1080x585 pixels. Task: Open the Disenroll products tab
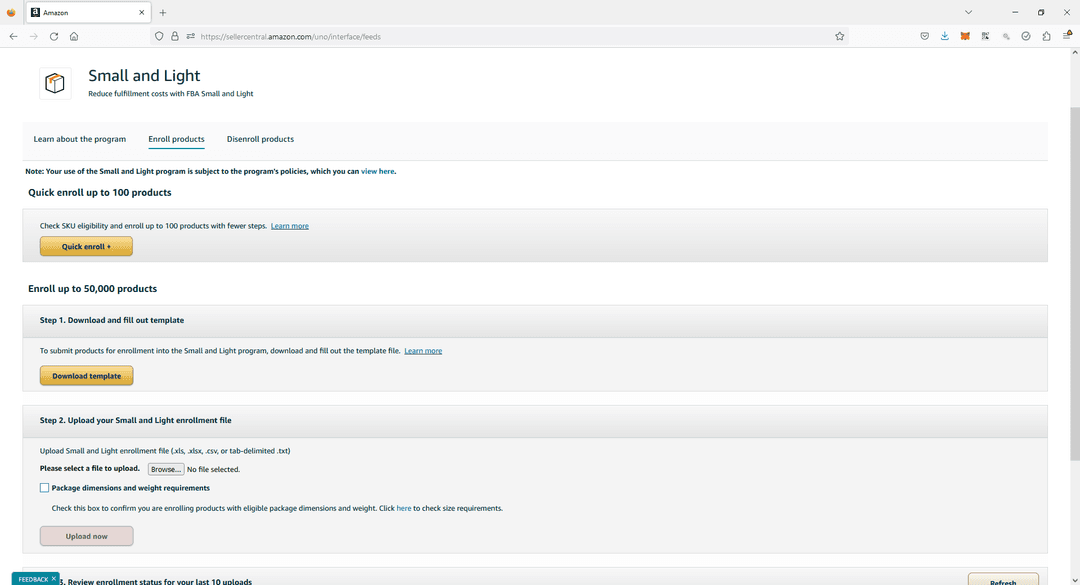point(260,139)
